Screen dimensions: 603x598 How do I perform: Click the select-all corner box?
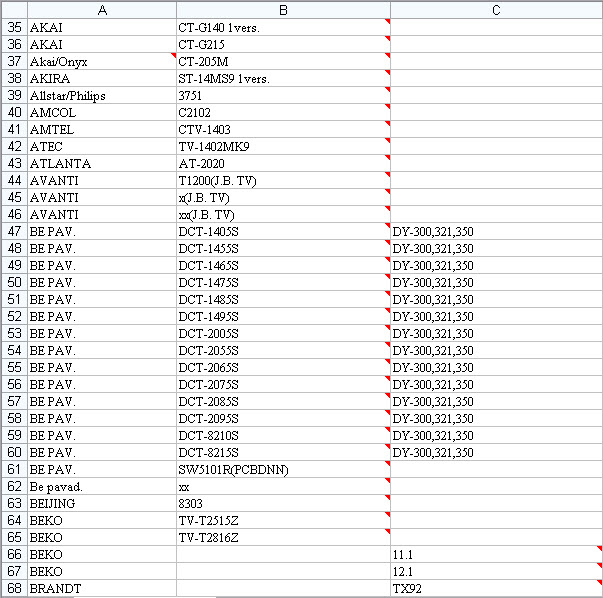[14, 9]
